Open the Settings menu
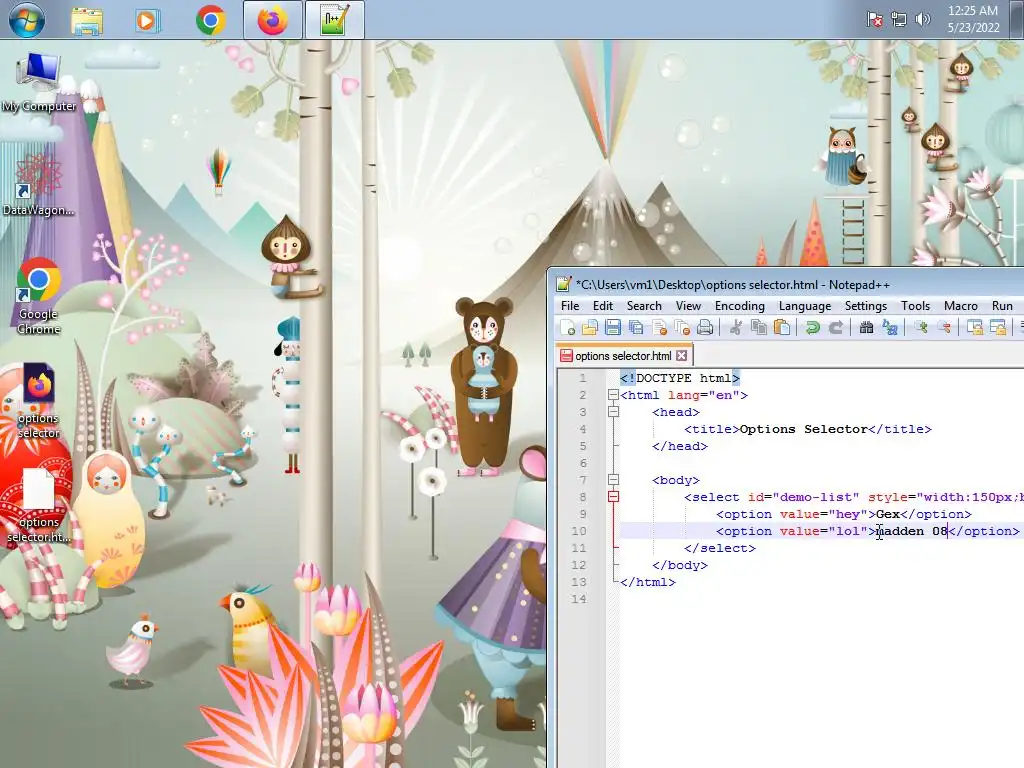 (x=865, y=306)
